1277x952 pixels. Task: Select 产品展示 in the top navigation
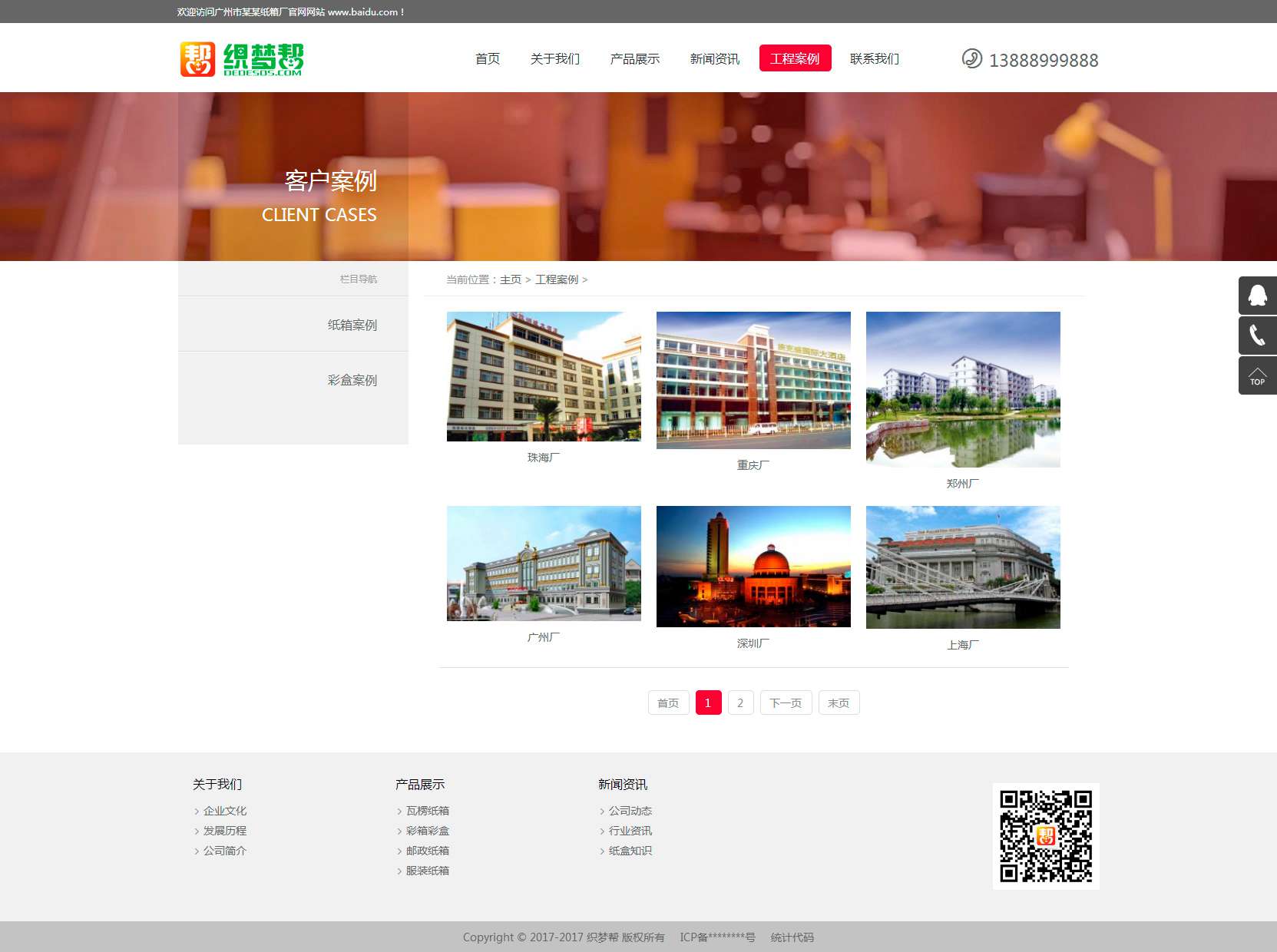(635, 59)
